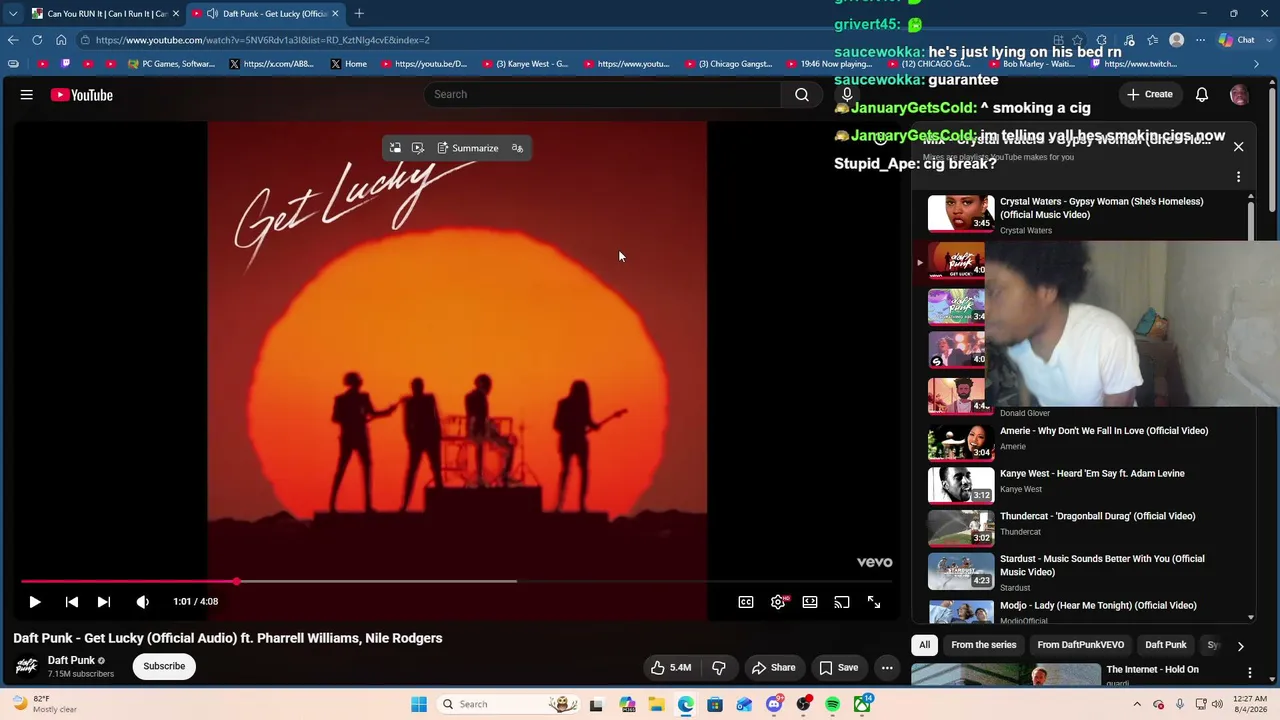Screen dimensions: 1280x720
Task: Open options for The Internet - Hold On
Action: point(1250,673)
